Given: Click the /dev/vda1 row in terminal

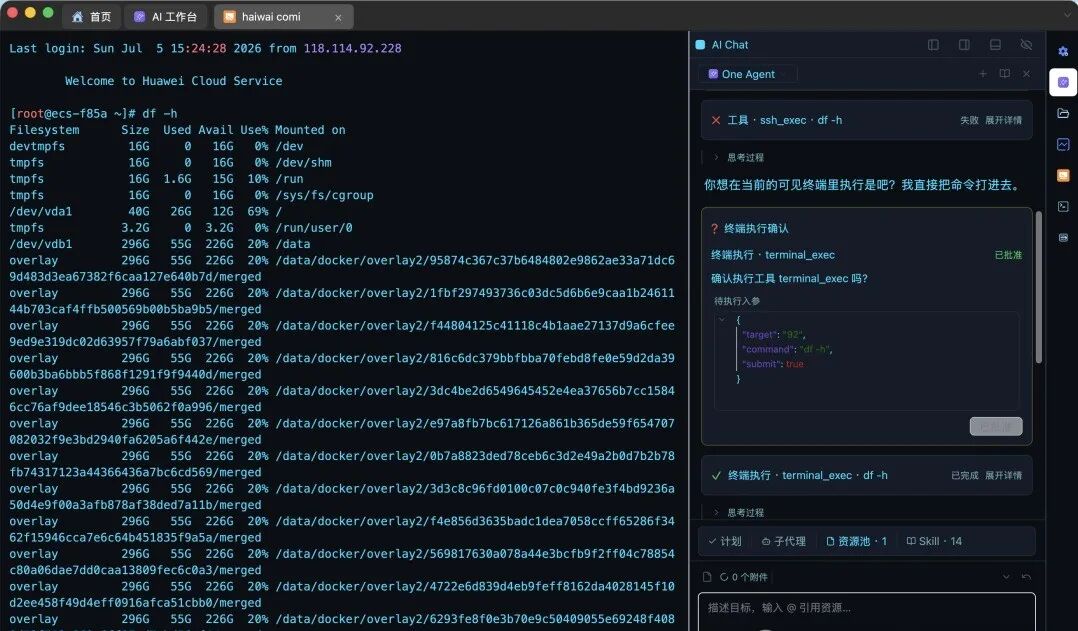Looking at the screenshot, I should click(x=146, y=212).
